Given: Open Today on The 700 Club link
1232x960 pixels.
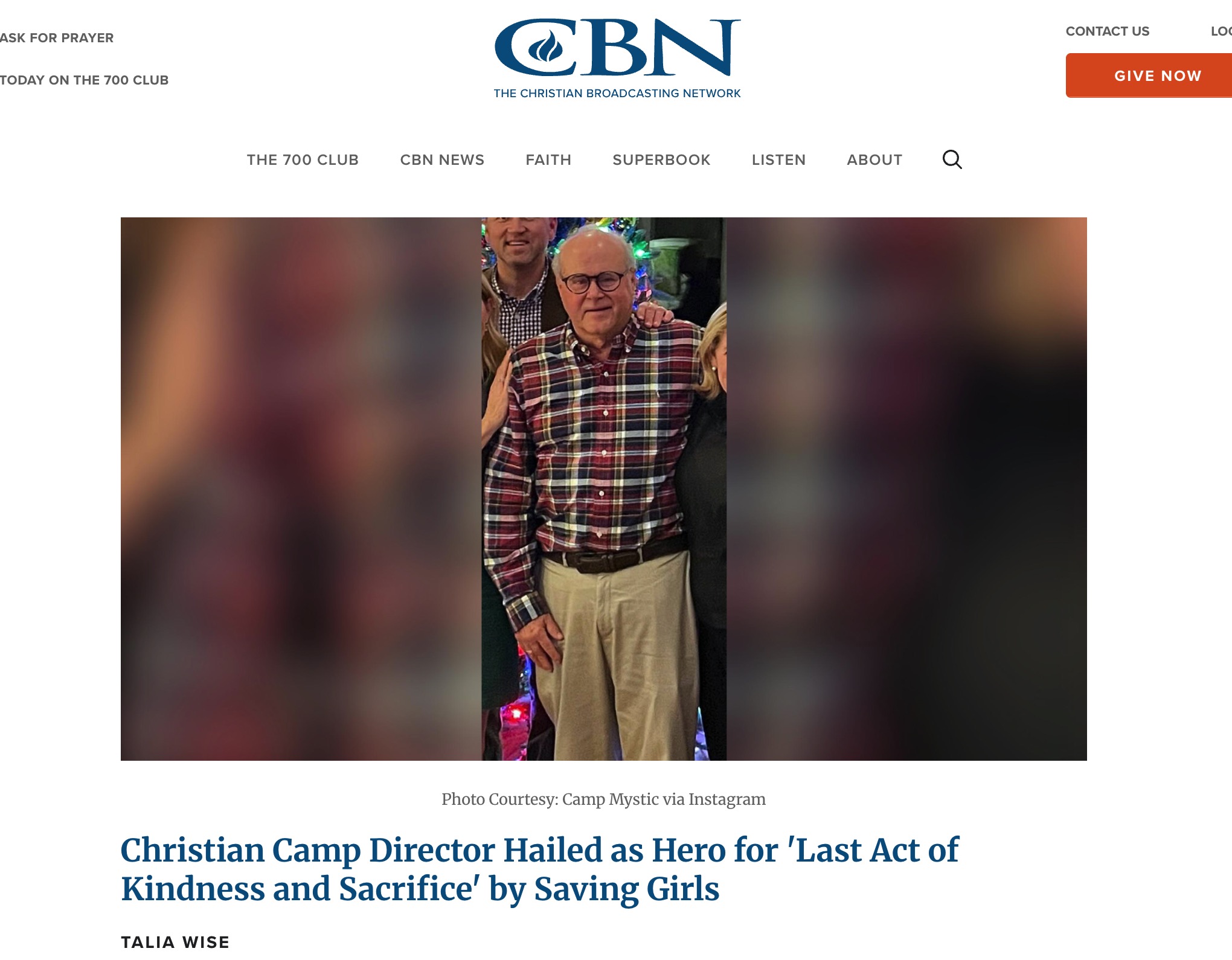Looking at the screenshot, I should click(x=84, y=80).
